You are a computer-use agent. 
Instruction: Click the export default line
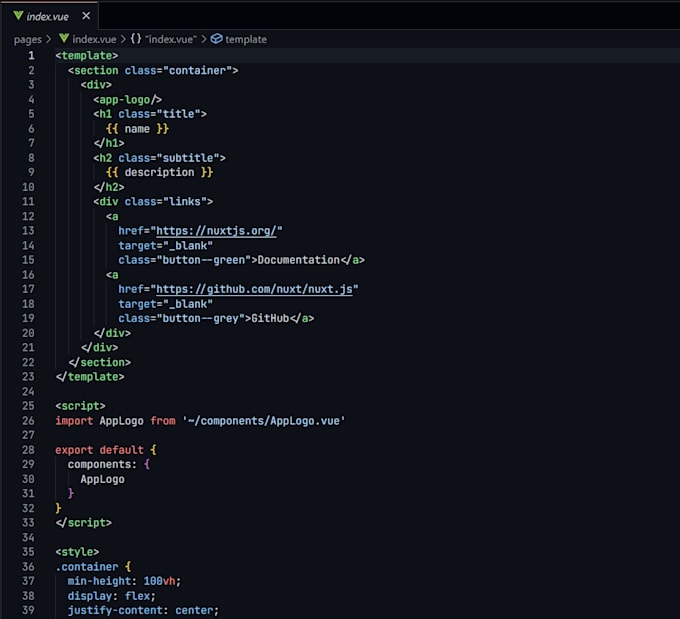click(x=106, y=450)
